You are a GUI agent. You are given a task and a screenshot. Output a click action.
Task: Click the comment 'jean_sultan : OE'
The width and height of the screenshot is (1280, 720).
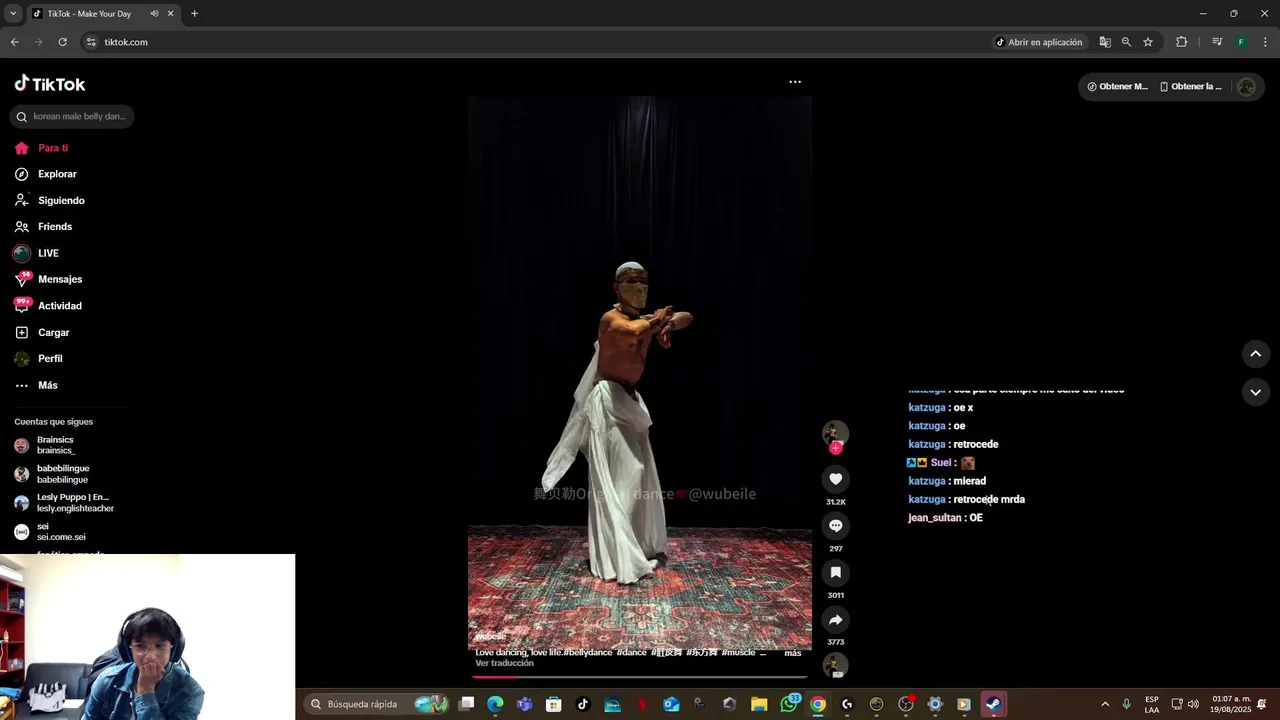point(945,518)
